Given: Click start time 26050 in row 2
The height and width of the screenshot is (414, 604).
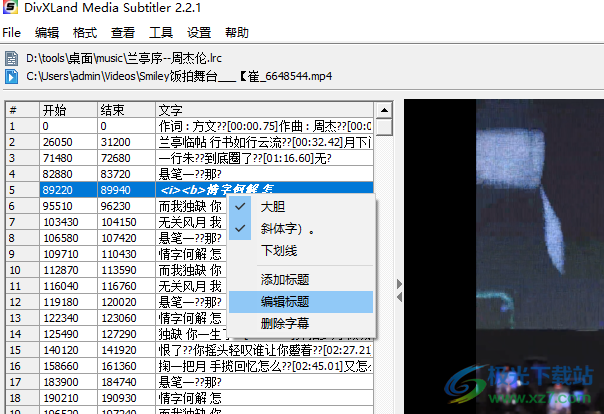Looking at the screenshot, I should pos(68,142).
